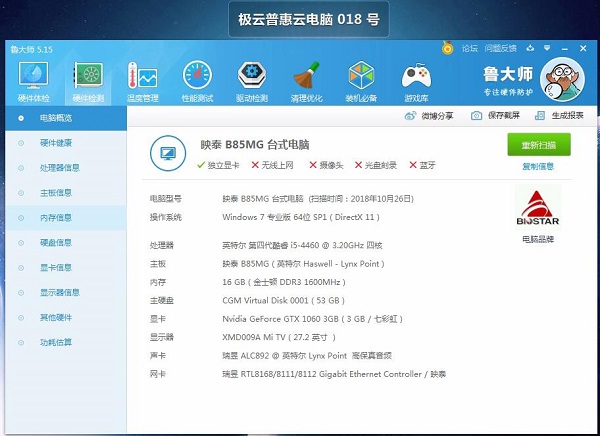Close the 鲁大师 window

coord(583,48)
